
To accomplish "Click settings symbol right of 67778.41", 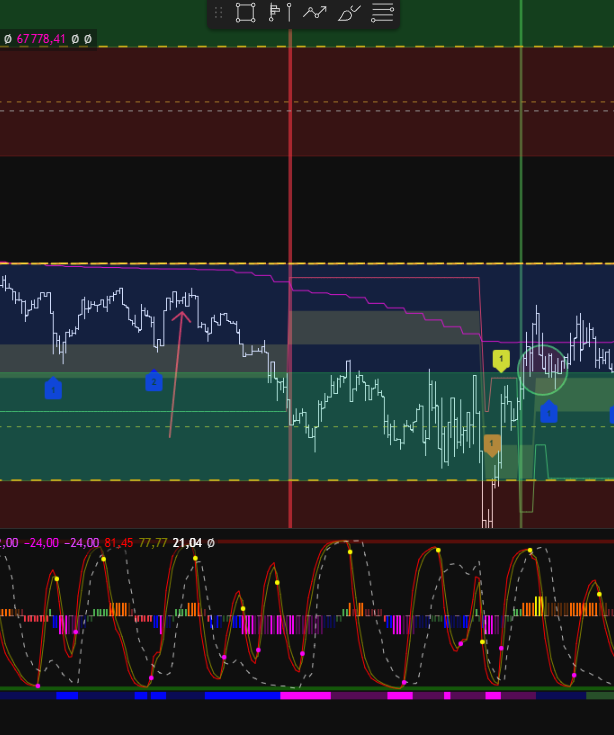I will [87, 39].
